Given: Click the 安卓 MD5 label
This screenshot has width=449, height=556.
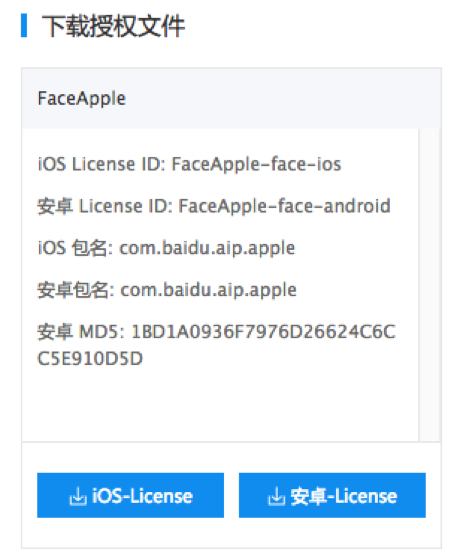Looking at the screenshot, I should point(81,332).
